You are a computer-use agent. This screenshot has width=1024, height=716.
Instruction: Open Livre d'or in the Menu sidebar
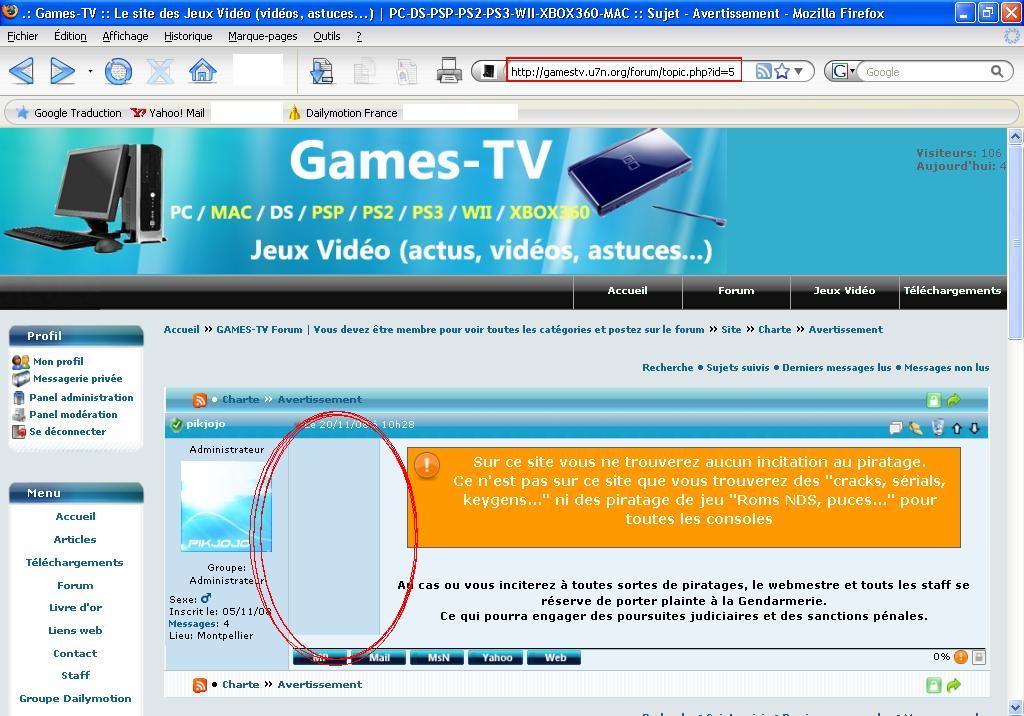[75, 608]
